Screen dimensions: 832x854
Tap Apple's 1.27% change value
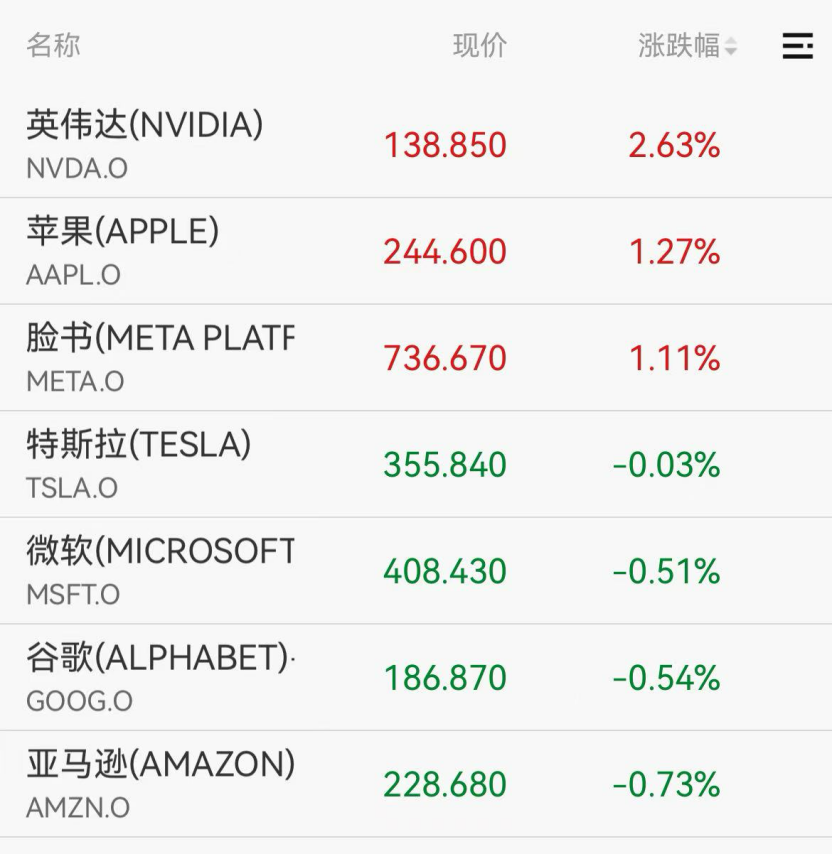[674, 252]
